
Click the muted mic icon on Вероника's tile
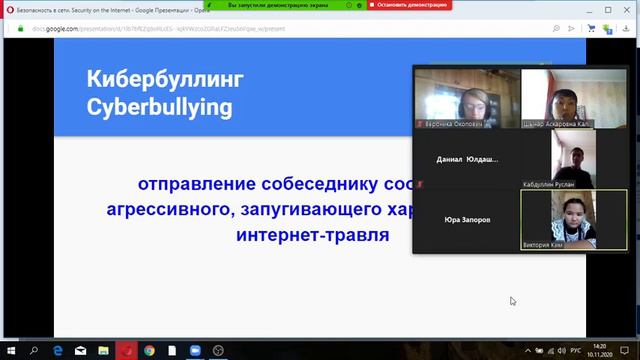click(420, 124)
